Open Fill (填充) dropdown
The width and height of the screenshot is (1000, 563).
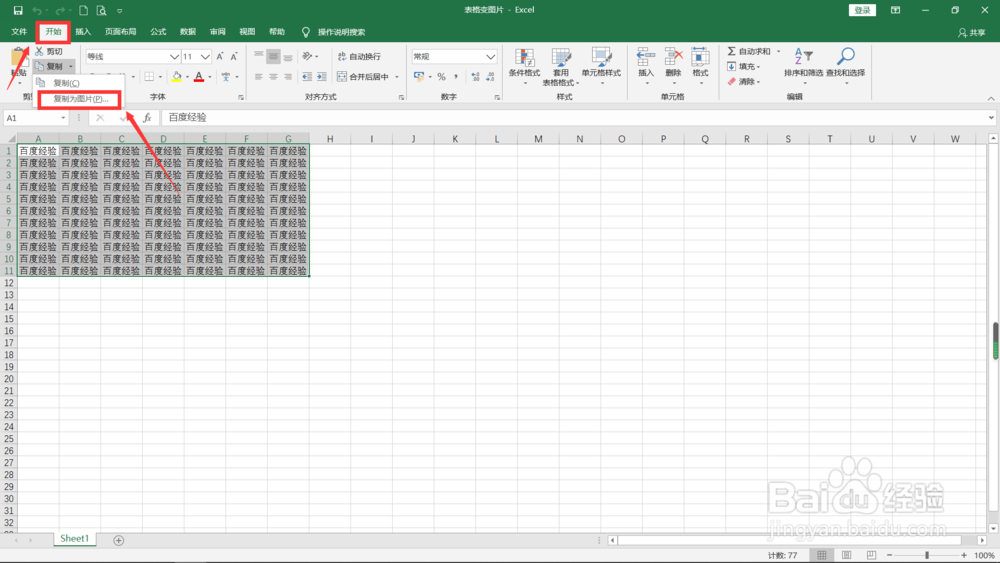point(744,66)
